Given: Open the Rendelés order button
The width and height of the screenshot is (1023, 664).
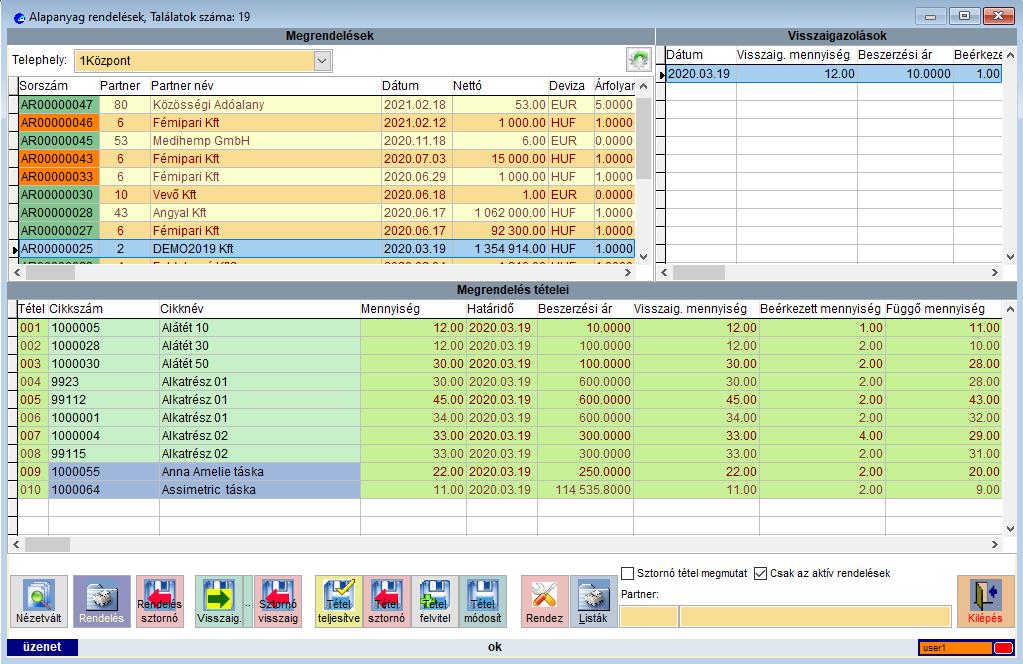Looking at the screenshot, I should tap(102, 601).
